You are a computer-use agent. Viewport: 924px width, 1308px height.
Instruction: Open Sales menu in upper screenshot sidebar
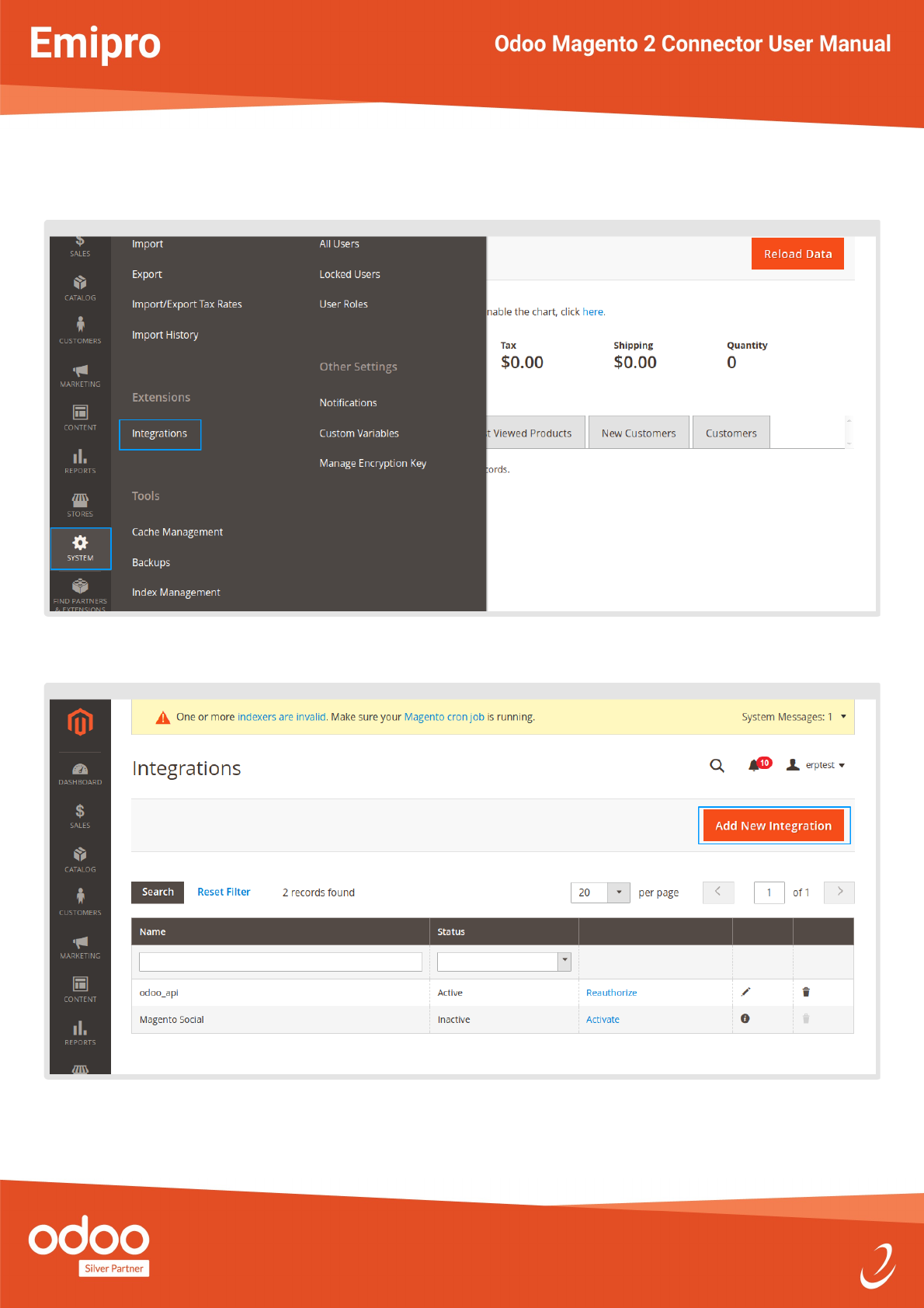(80, 246)
